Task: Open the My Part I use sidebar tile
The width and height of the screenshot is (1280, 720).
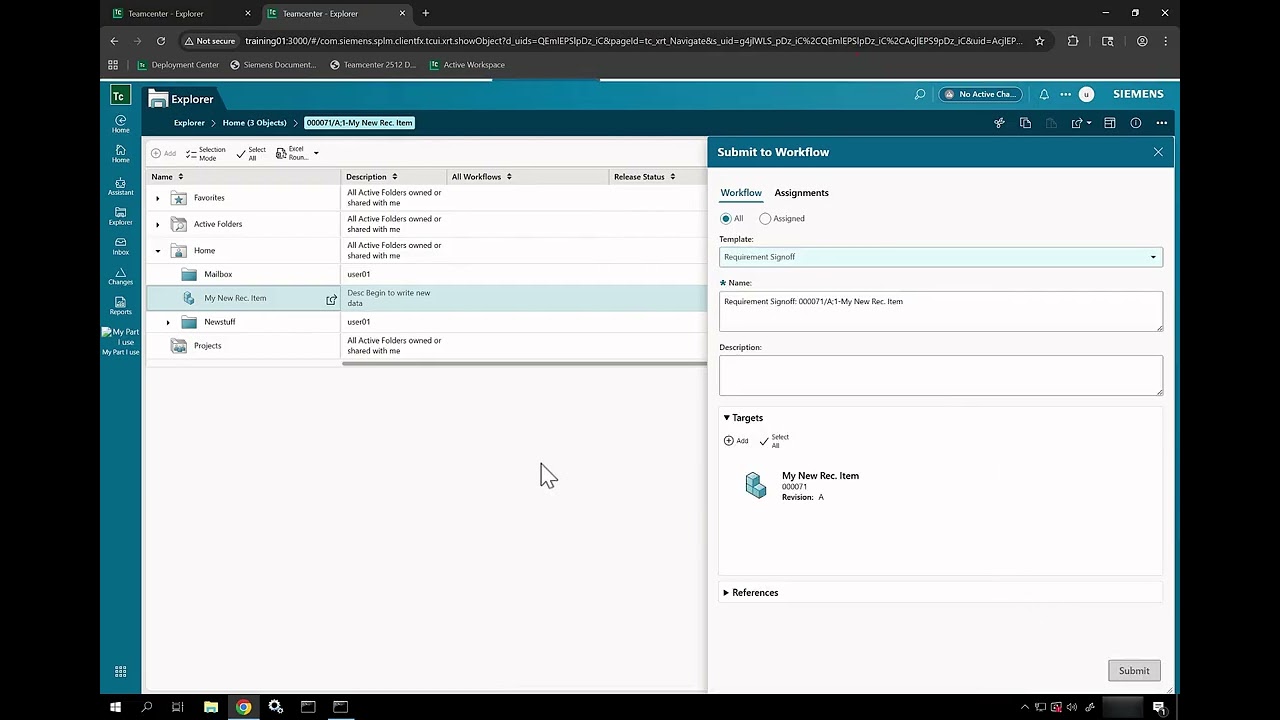Action: (x=120, y=341)
